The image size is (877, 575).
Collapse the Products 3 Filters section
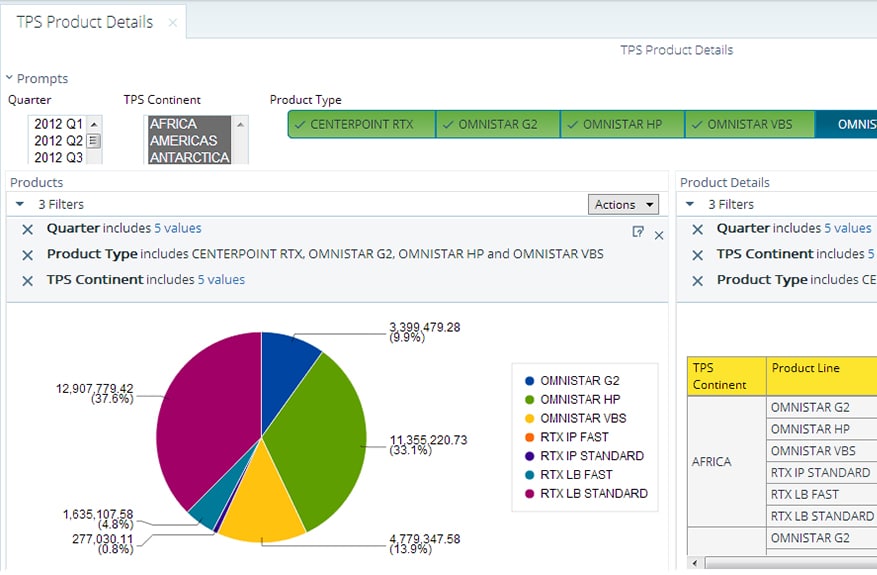(x=20, y=204)
